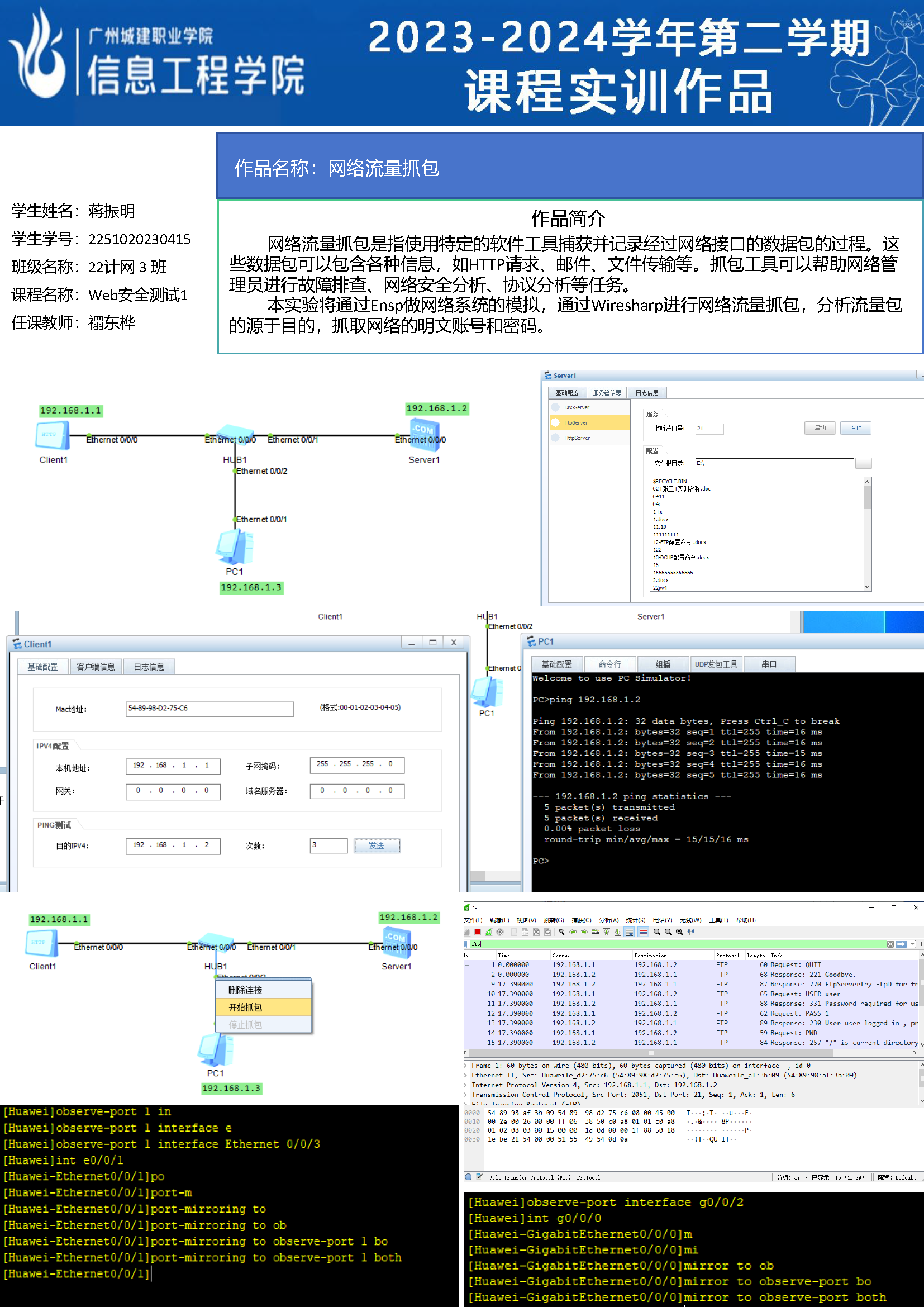Toggle the colorize packet list icon
Viewport: 924px width, 1307px height.
point(643,932)
